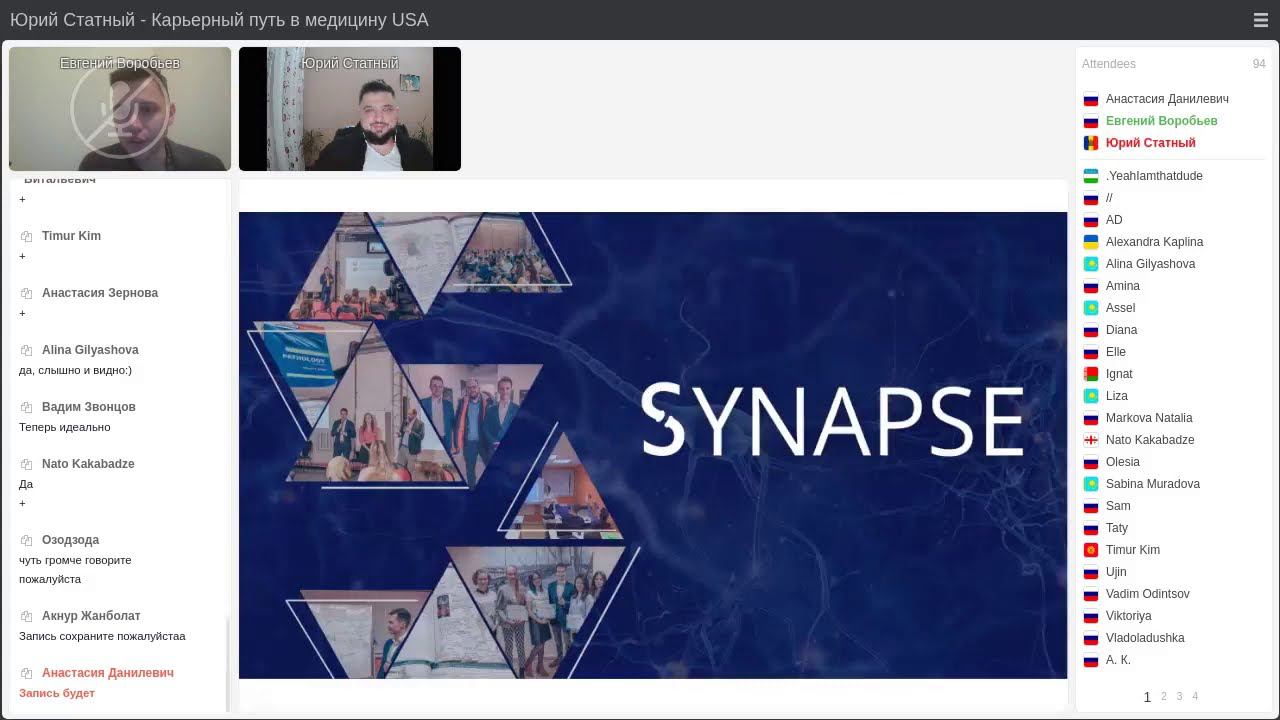
Task: Click the flag icon next to Amina
Action: point(1091,286)
